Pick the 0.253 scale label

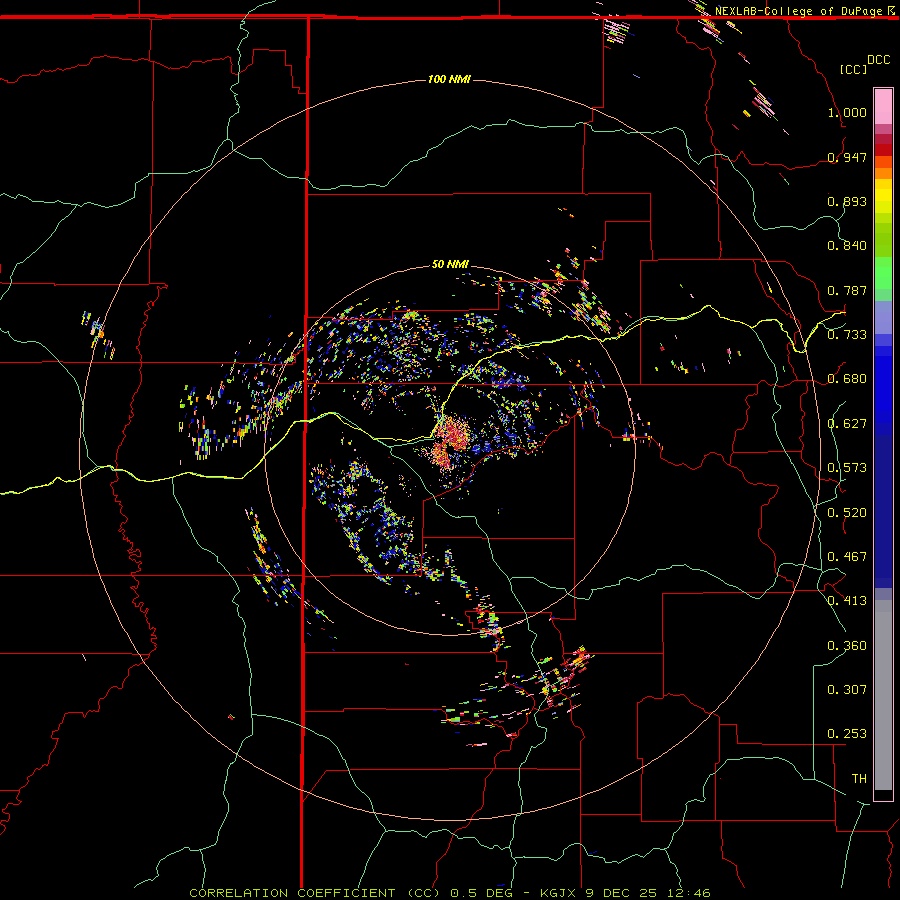pos(847,734)
